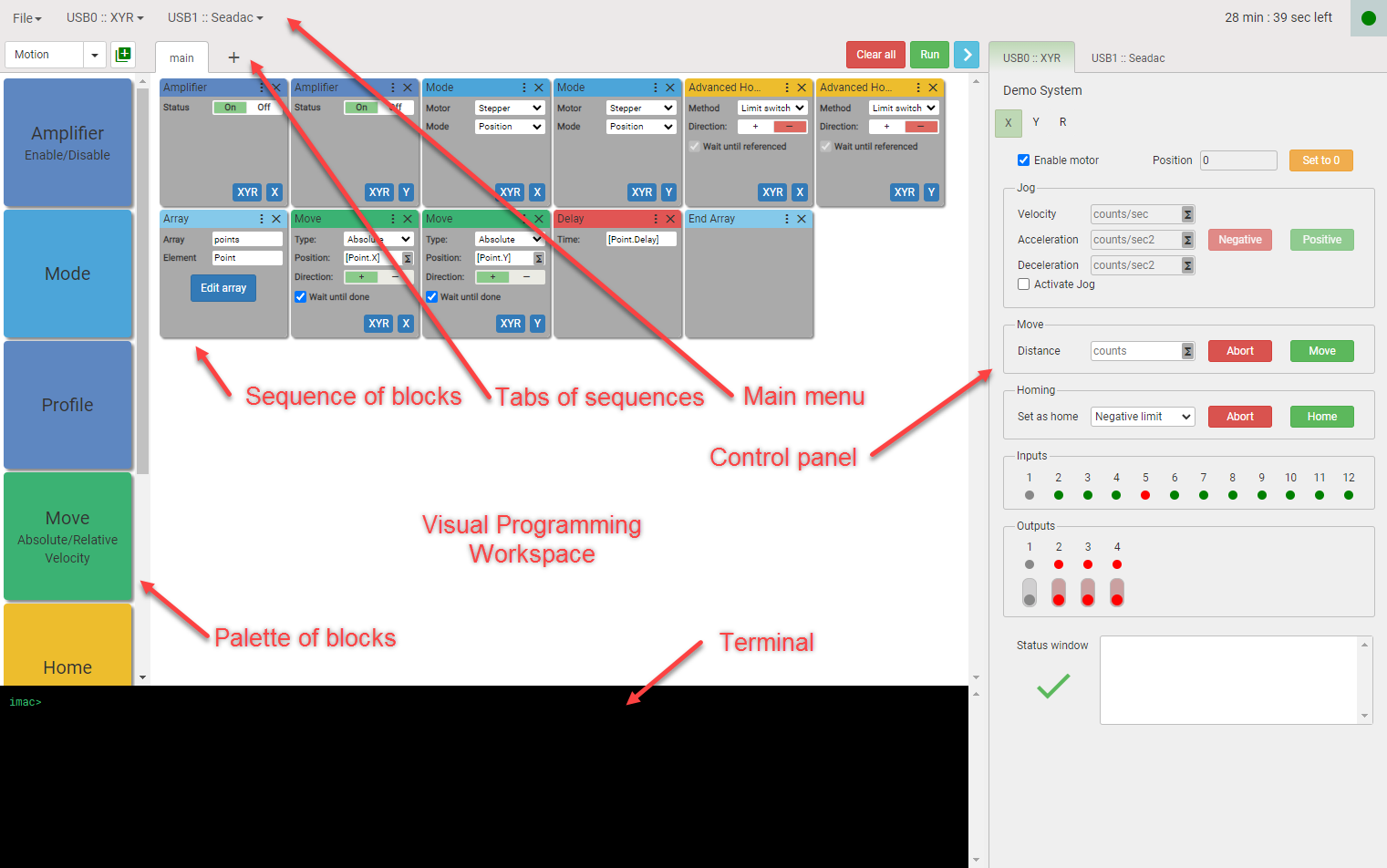Click Abort in the Homing section
This screenshot has width=1387, height=868.
(x=1239, y=417)
